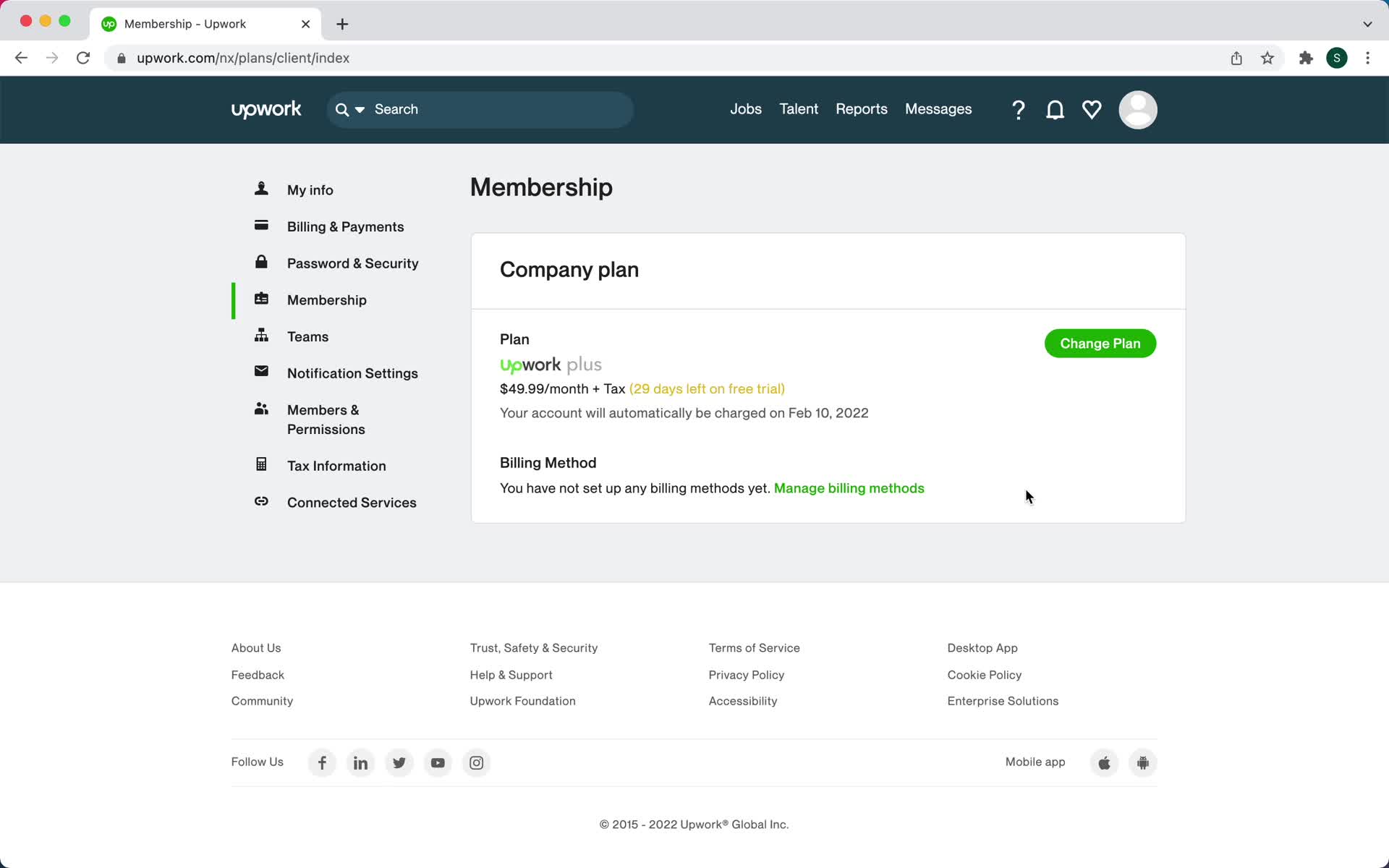Go to Messages

(x=938, y=109)
